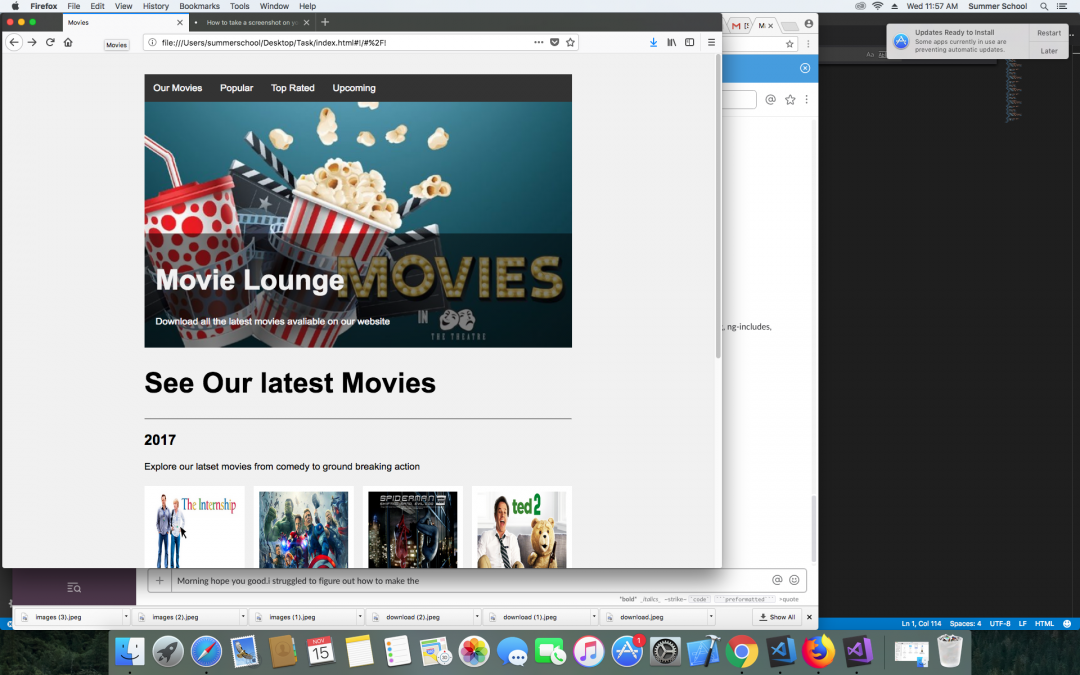Select the Ted 2 movie poster

coord(521,529)
